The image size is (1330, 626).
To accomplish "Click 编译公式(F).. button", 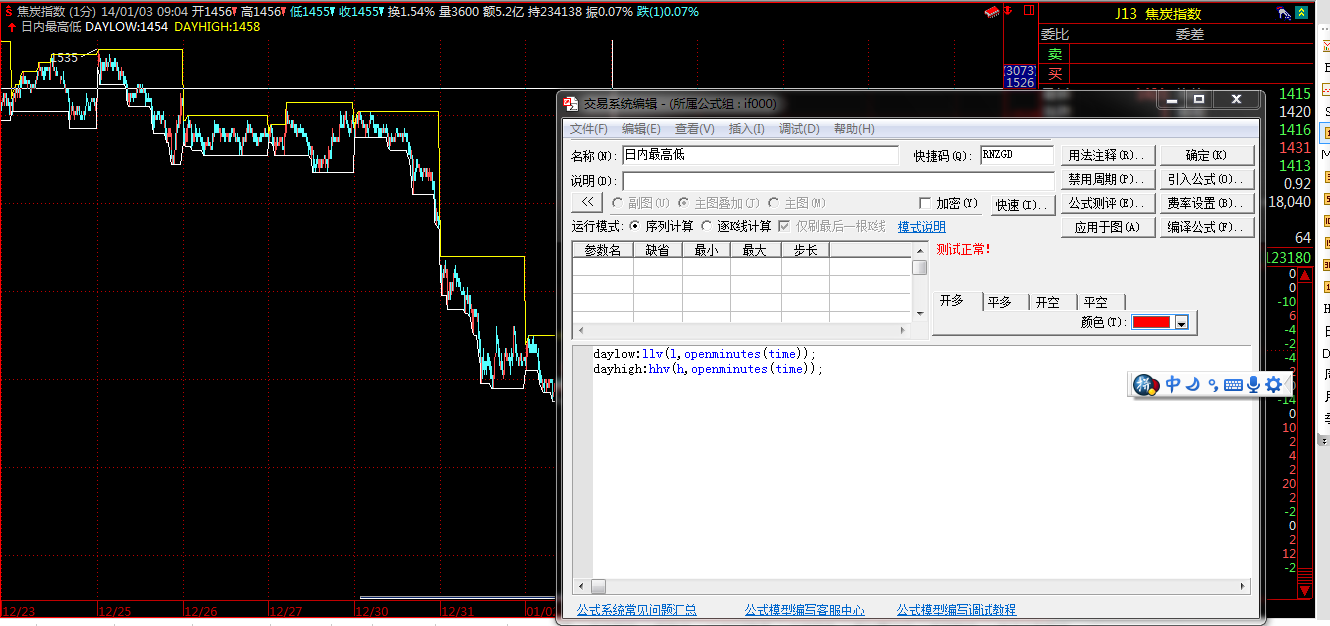I will tap(1207, 227).
